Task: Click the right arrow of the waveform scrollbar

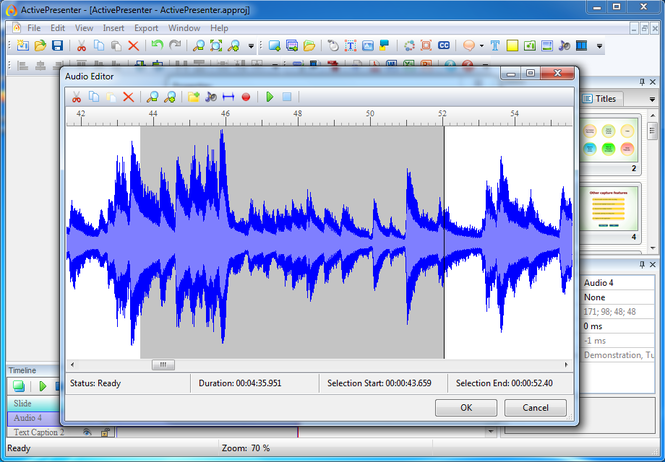Action: coord(566,365)
